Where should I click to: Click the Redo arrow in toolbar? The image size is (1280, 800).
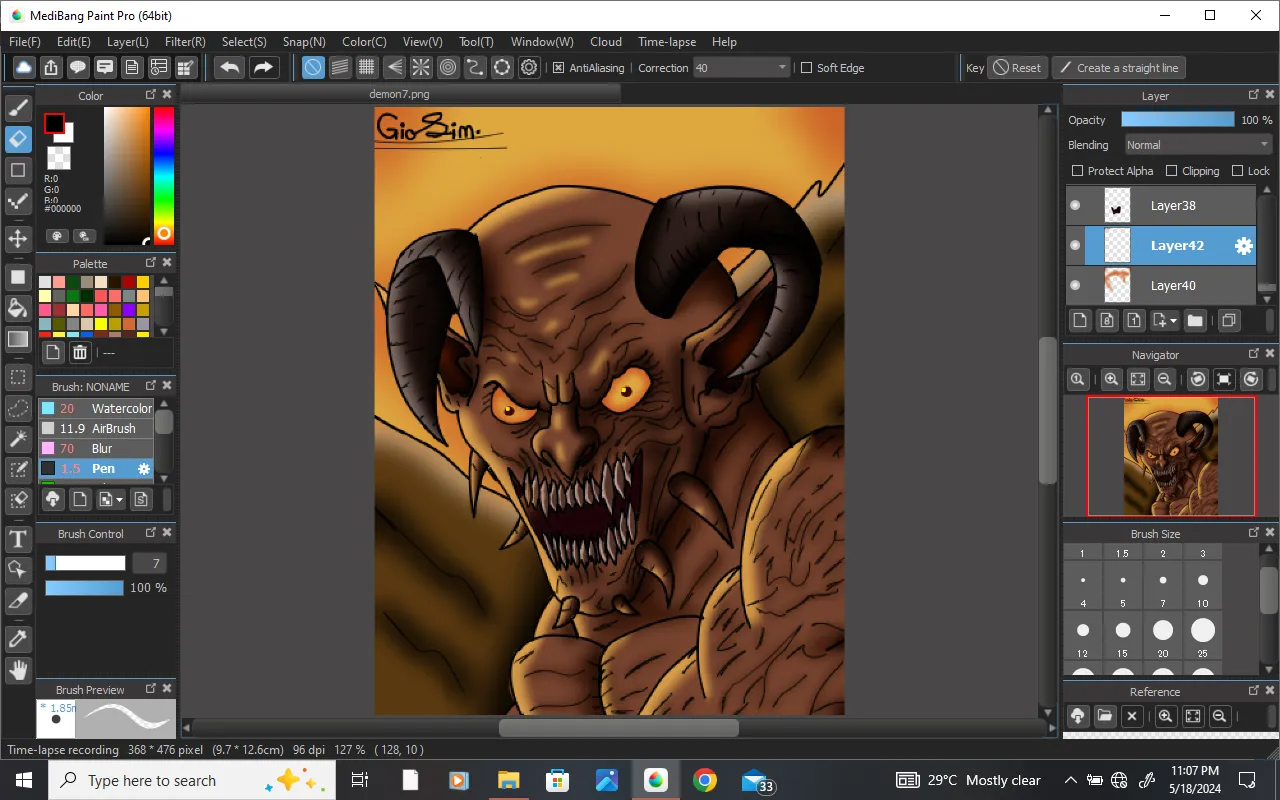263,67
